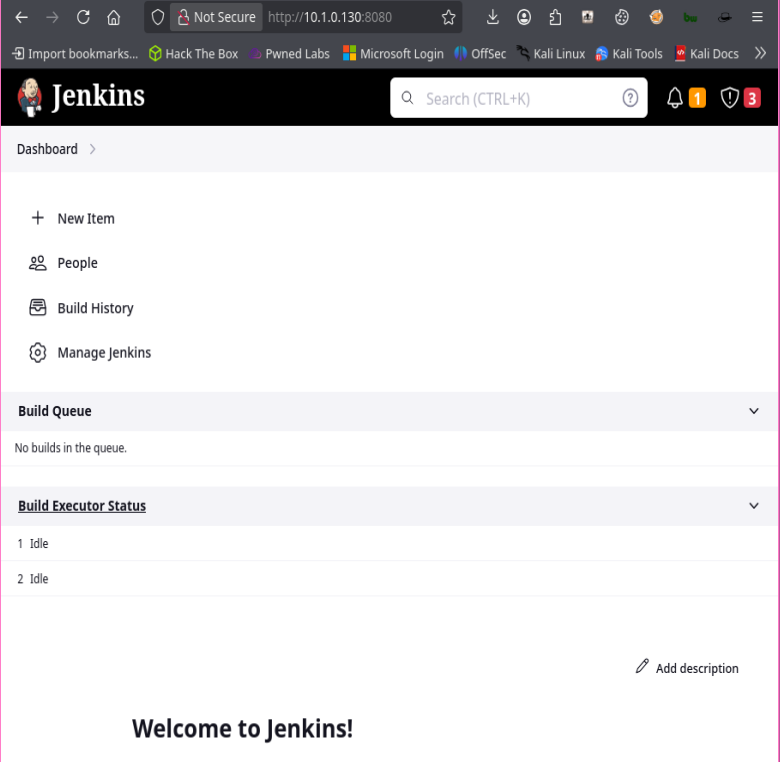Collapse the Build Queue panel

tap(754, 411)
